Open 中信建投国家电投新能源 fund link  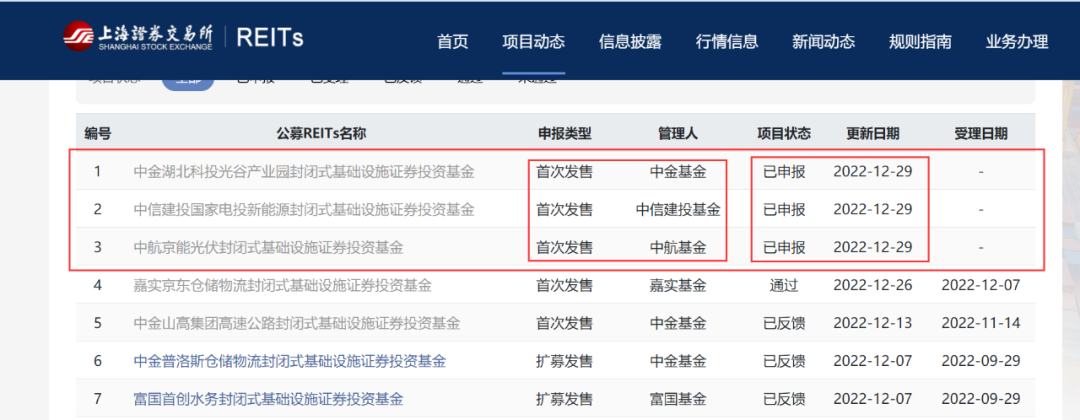[x=304, y=209]
